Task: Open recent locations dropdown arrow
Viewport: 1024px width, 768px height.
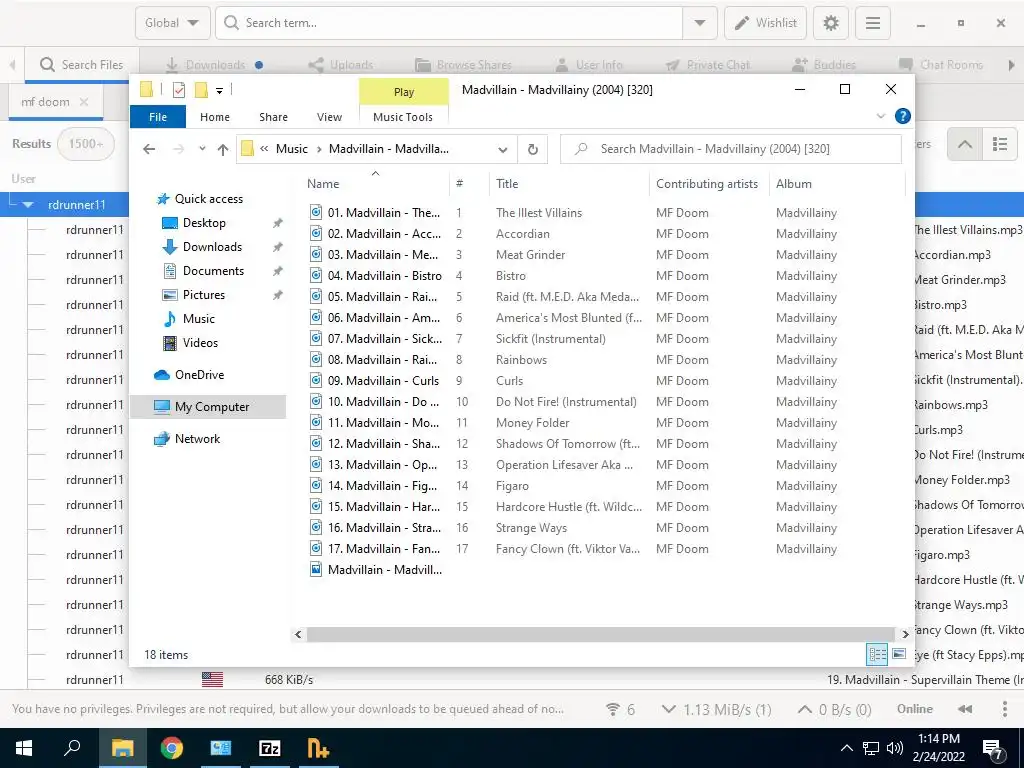Action: tap(202, 149)
